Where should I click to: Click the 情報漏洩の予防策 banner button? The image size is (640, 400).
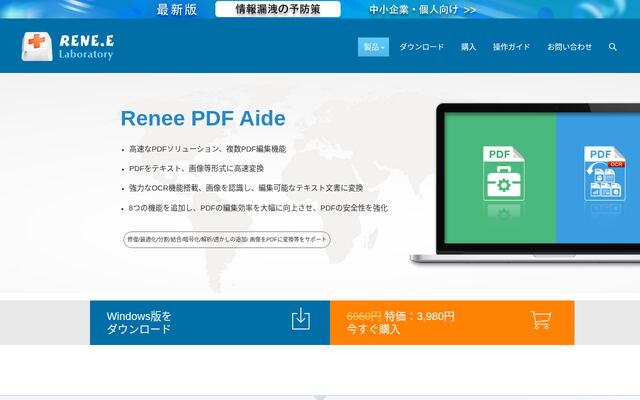[278, 9]
